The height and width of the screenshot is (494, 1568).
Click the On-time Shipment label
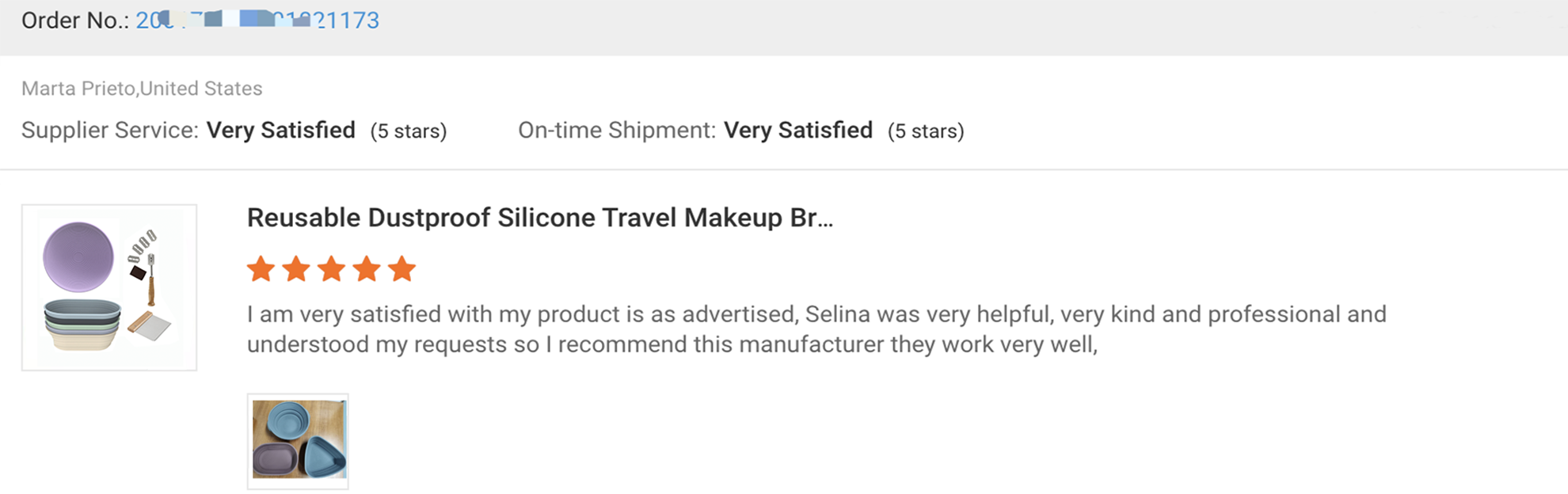point(617,131)
